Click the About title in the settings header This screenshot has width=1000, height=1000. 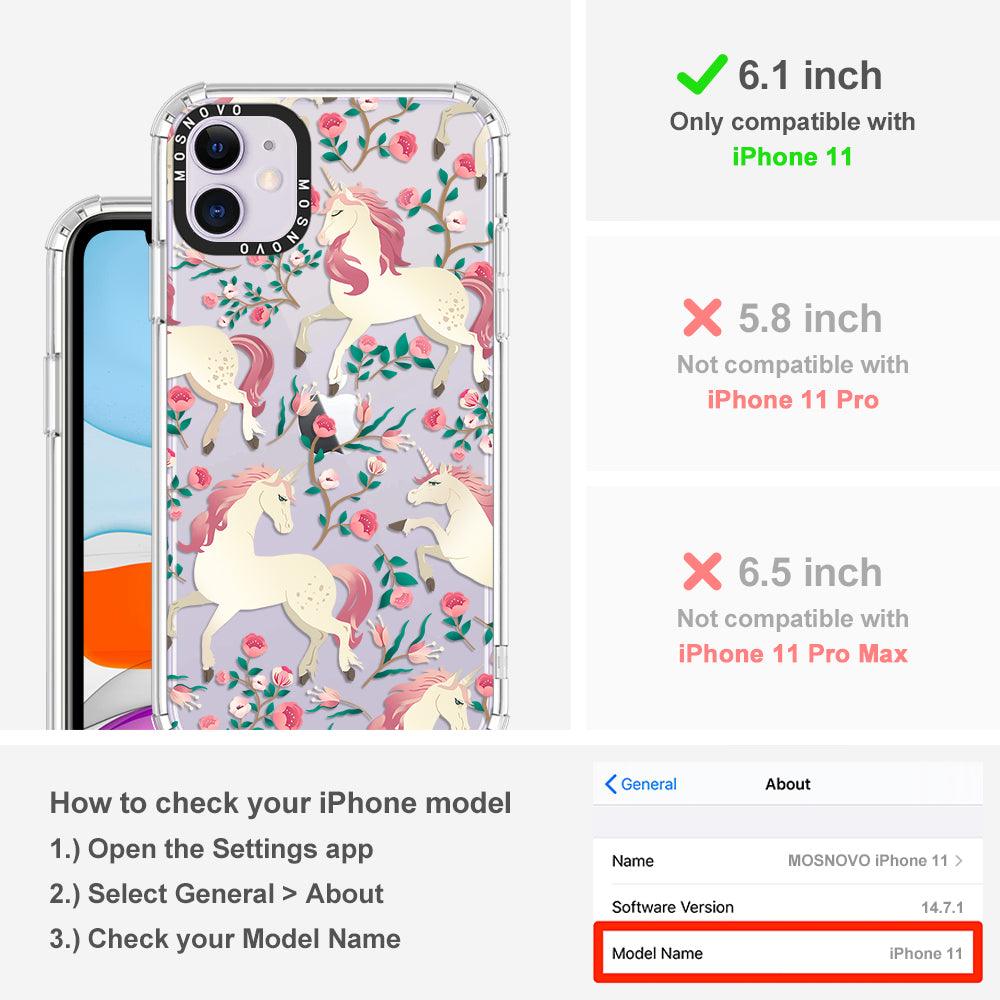[788, 784]
